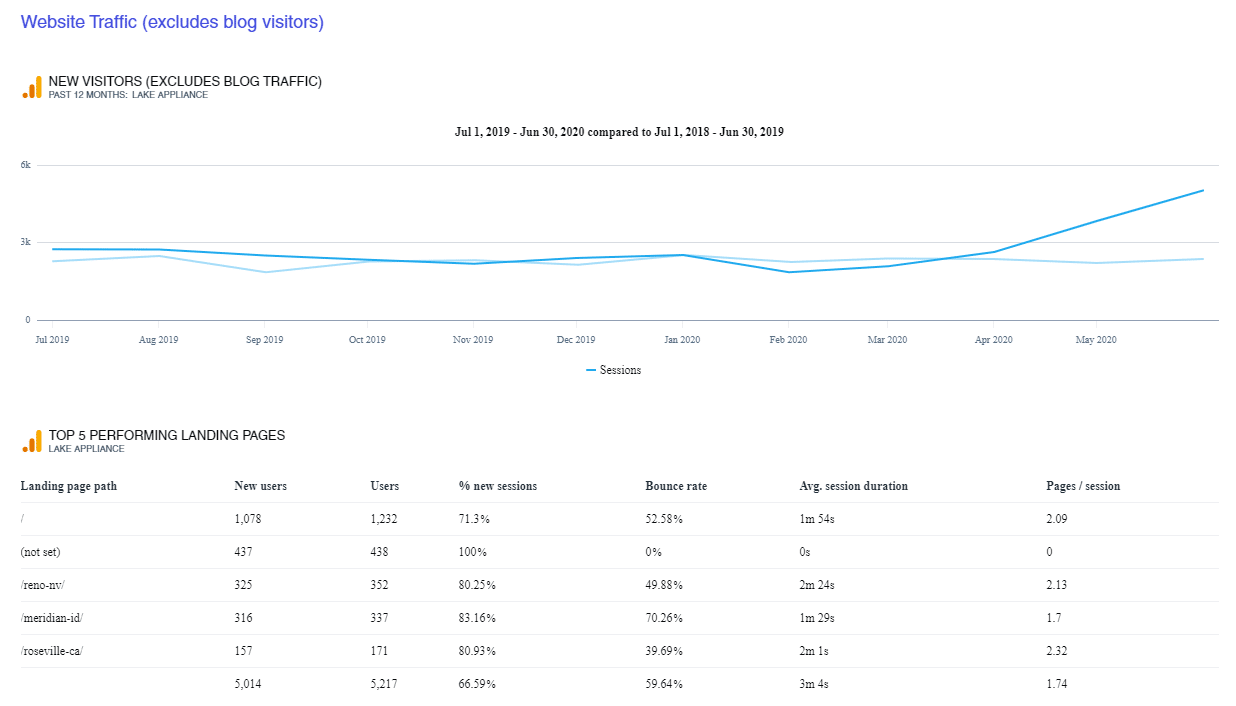Viewport: 1236px width, 706px height.
Task: Select the Sessions legend marker under the chart
Action: click(x=592, y=370)
